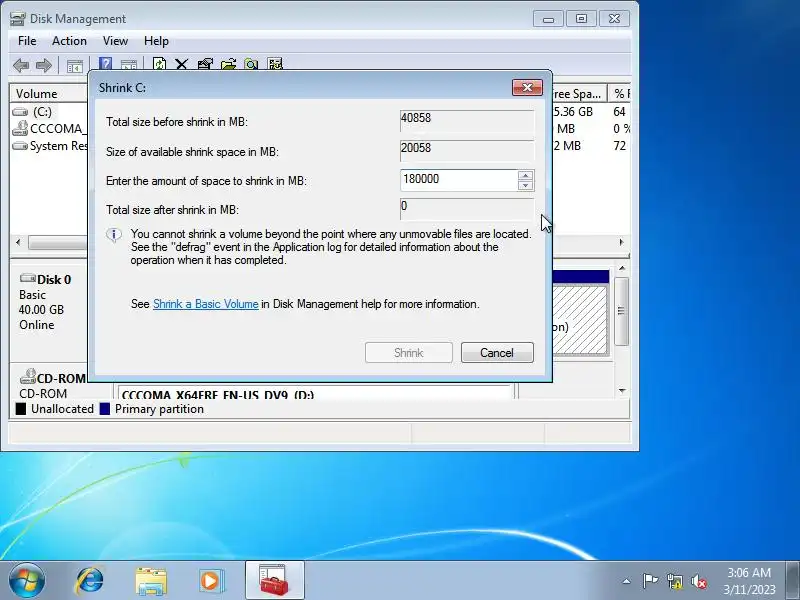Screen dimensions: 800x600
Task: Open the Shrink a Basic Volume help link
Action: click(206, 304)
